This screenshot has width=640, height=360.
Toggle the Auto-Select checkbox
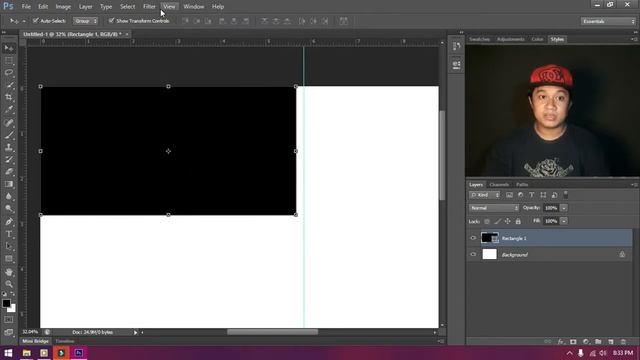coord(36,20)
